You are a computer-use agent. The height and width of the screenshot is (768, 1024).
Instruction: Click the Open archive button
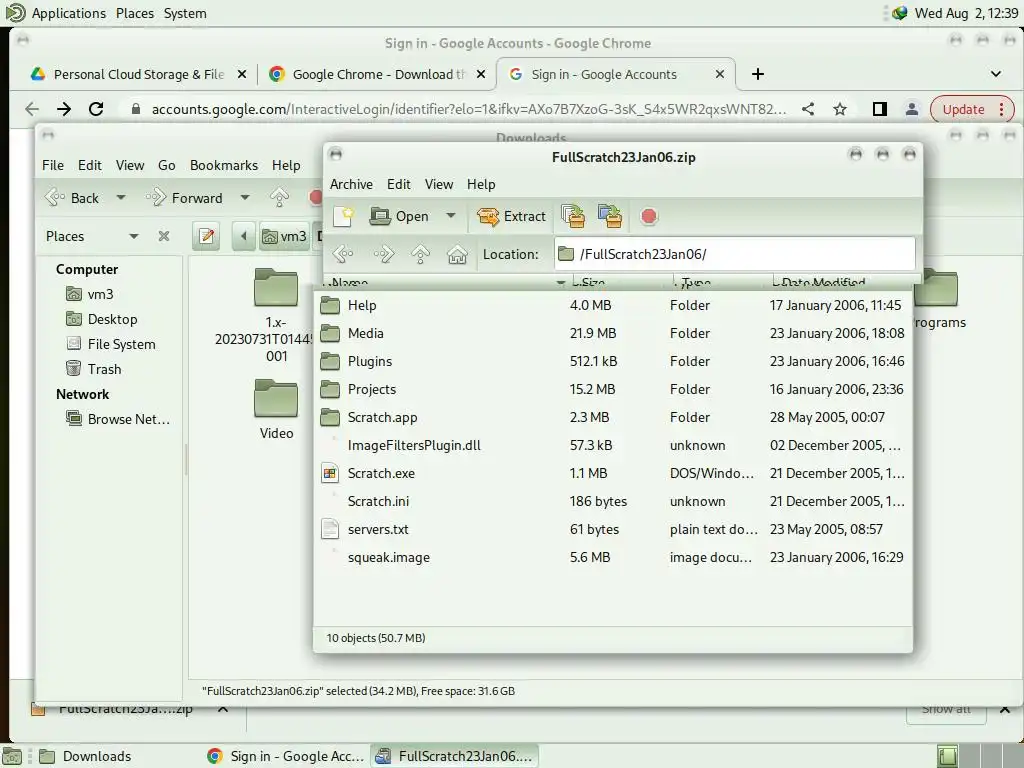pos(400,216)
